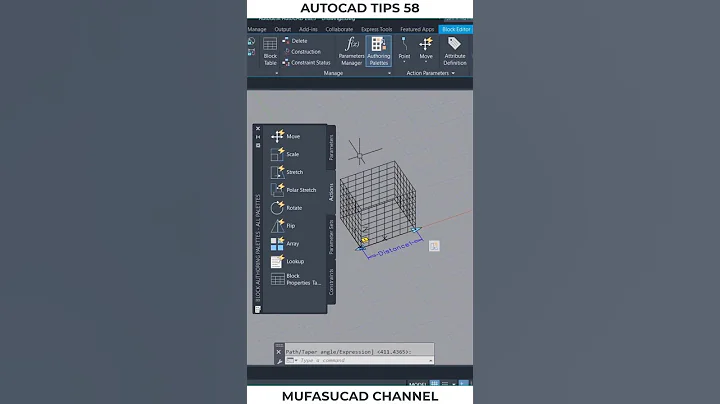
Task: Open the Express Tools tab
Action: 377,29
